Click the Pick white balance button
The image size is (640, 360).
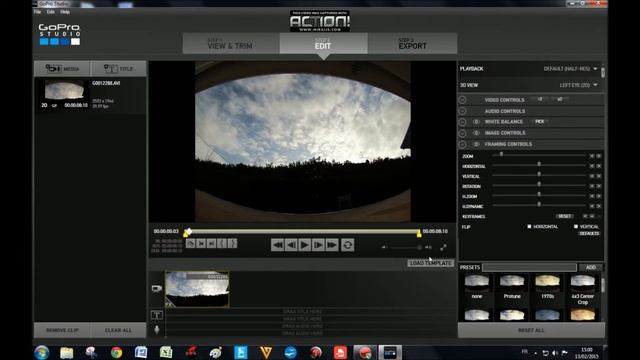click(x=540, y=122)
